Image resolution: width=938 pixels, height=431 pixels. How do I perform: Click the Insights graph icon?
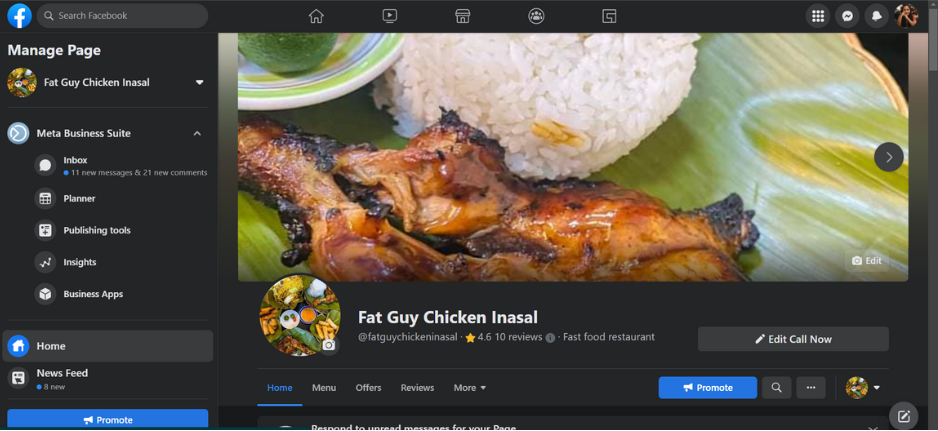click(45, 262)
